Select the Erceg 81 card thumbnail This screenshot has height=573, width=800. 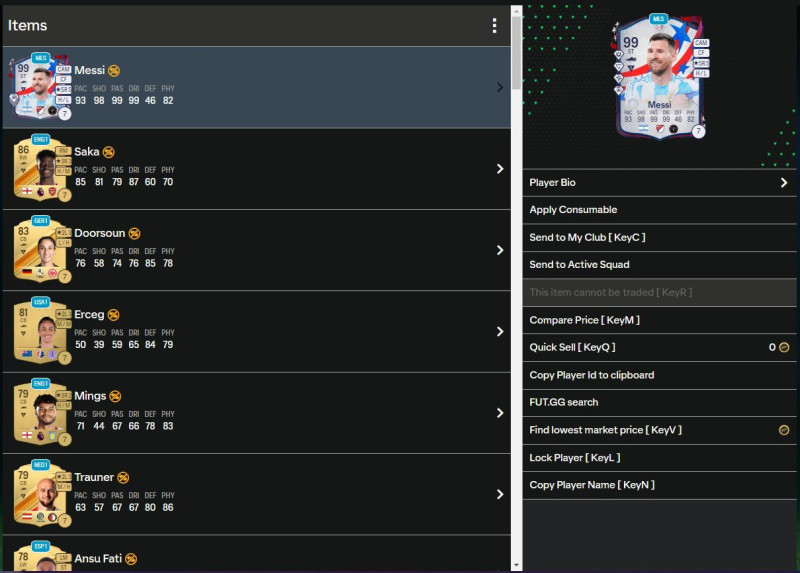point(41,331)
